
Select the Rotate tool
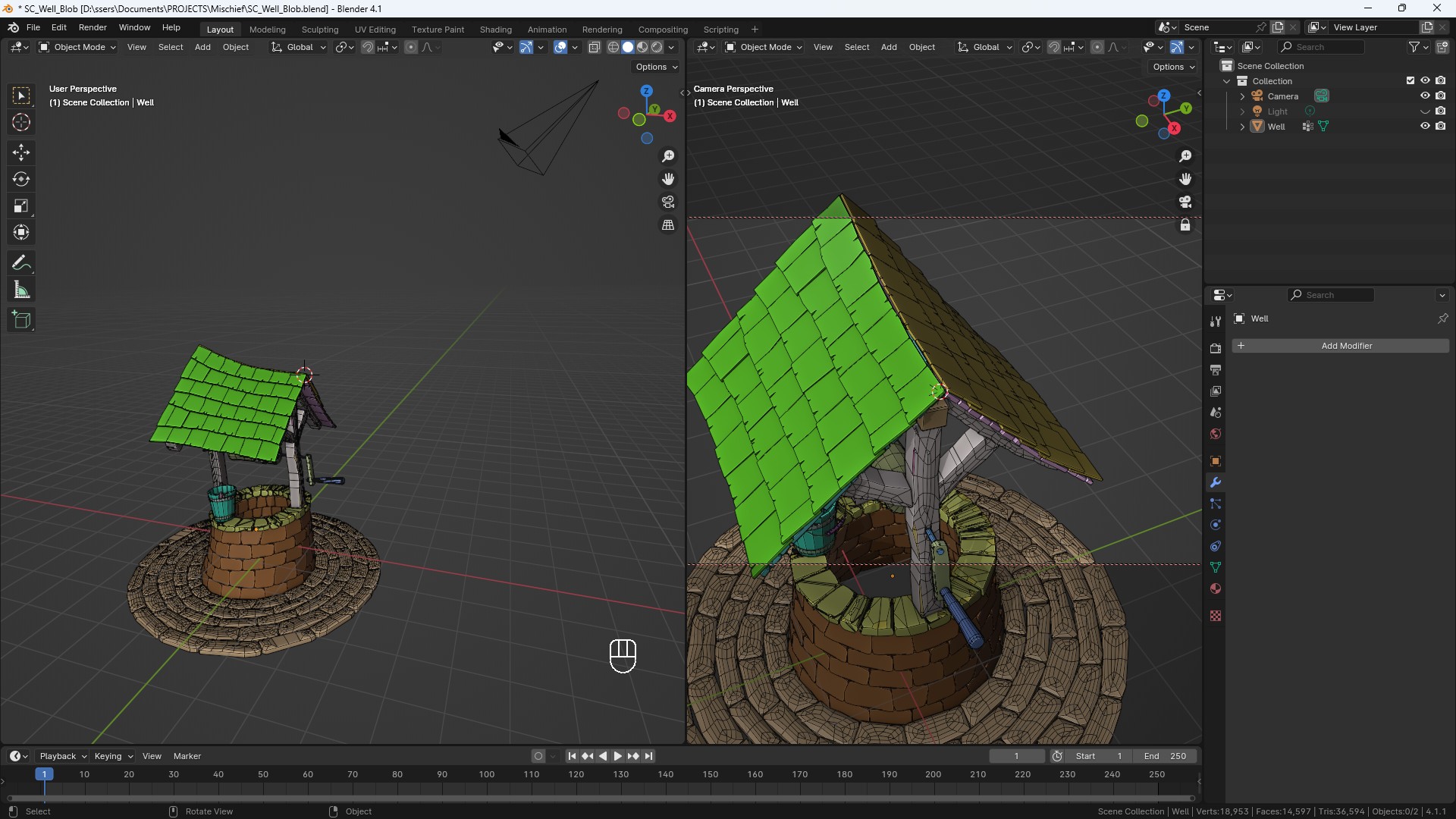pyautogui.click(x=21, y=179)
